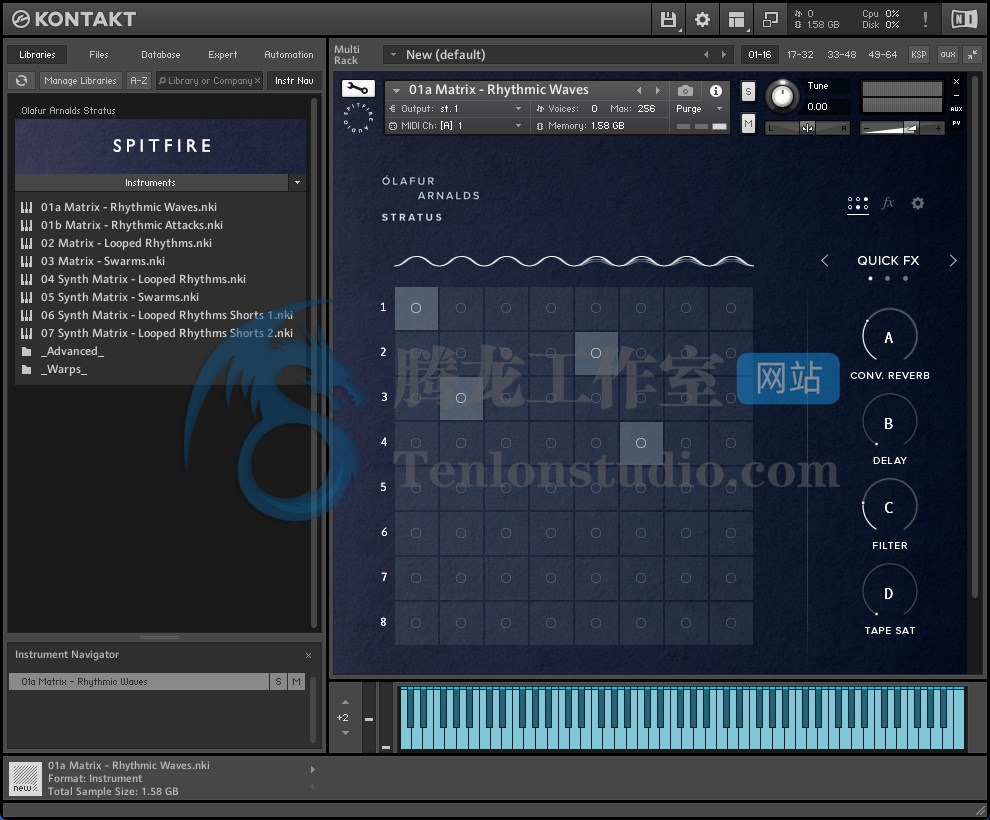Viewport: 990px width, 820px height.
Task: Shift keyboard octave down arrow
Action: click(345, 733)
